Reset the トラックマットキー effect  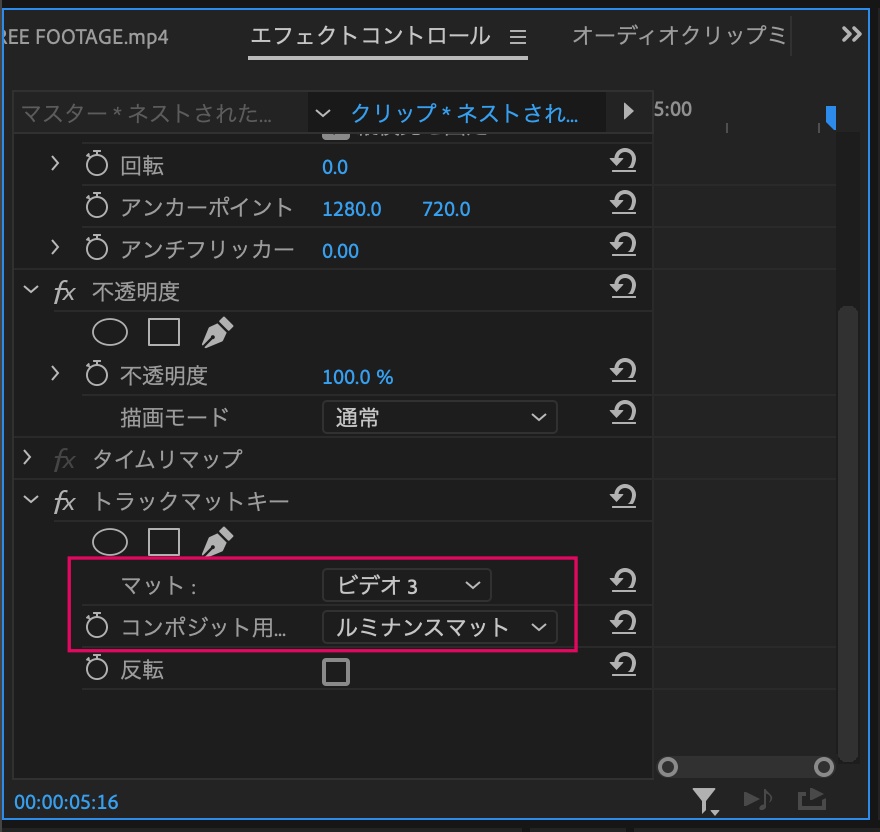623,497
